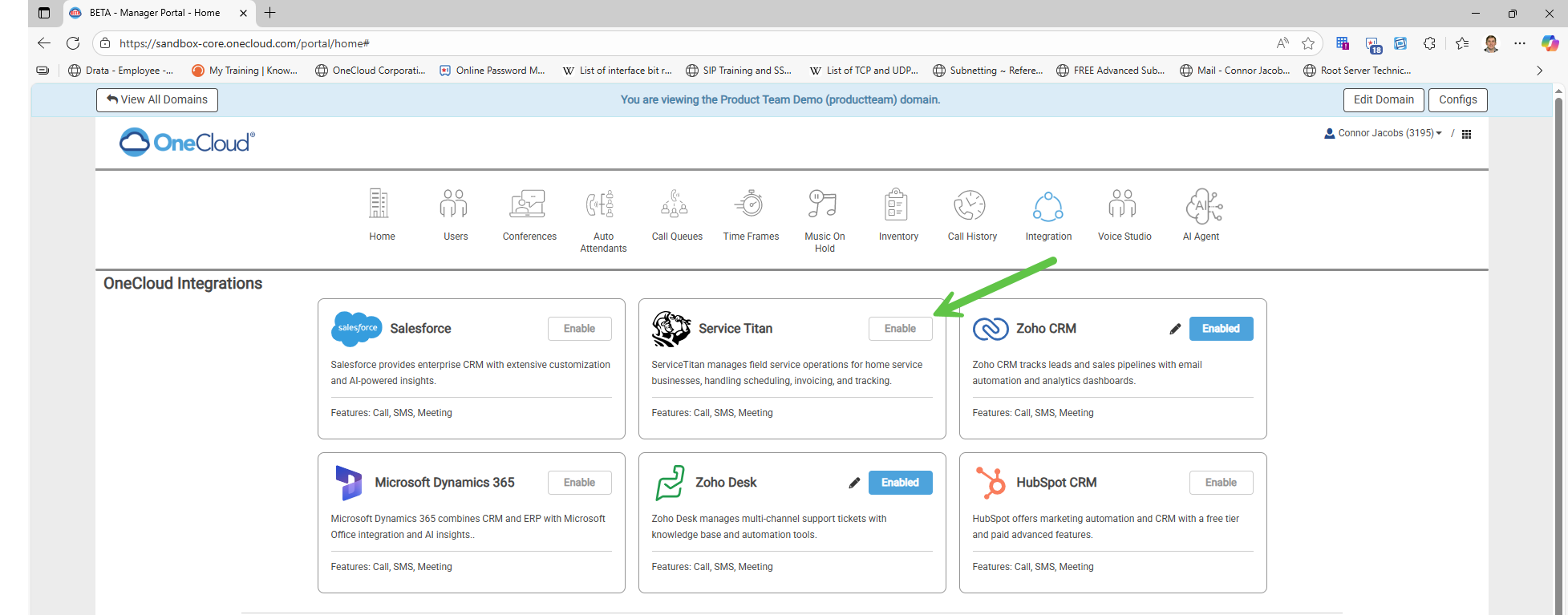Screen dimensions: 1568x615
Task: Open the AI Agent icon
Action: [1201, 206]
